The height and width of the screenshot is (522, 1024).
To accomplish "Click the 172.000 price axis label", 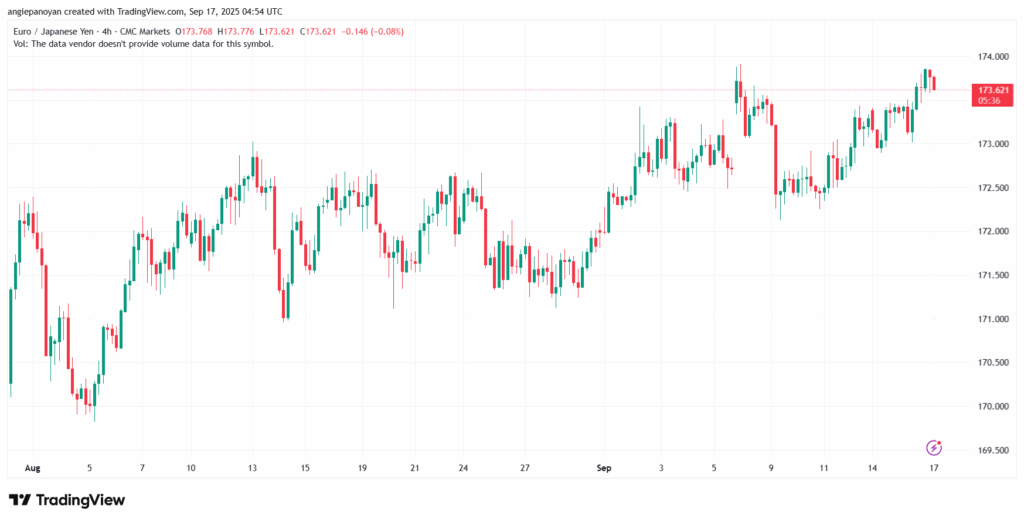I will [x=992, y=232].
